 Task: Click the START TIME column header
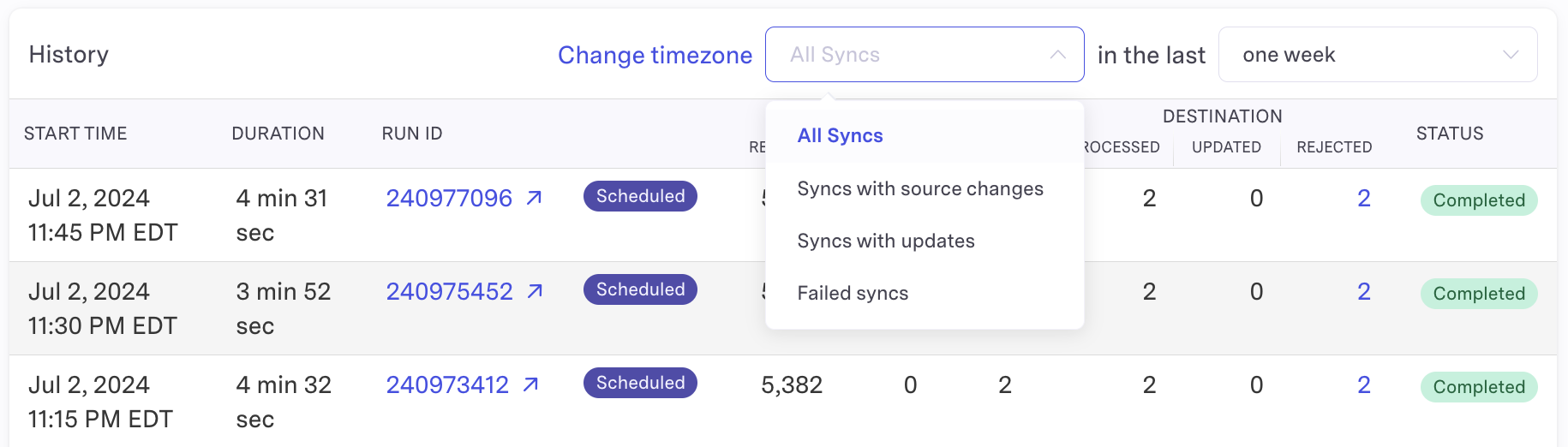pyautogui.click(x=75, y=134)
